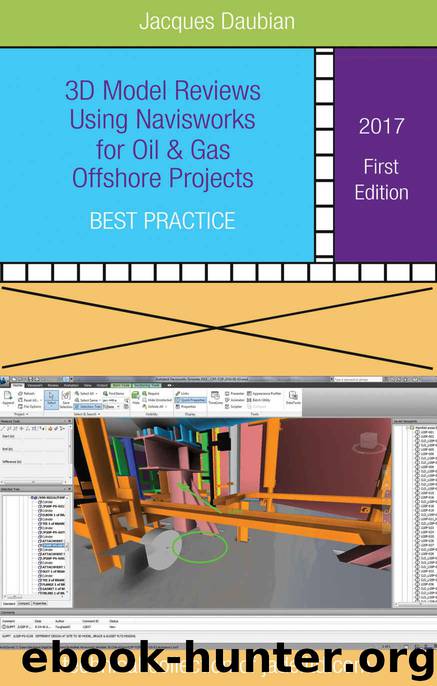
Task: Open the Scripter tool
Action: [x=234, y=406]
